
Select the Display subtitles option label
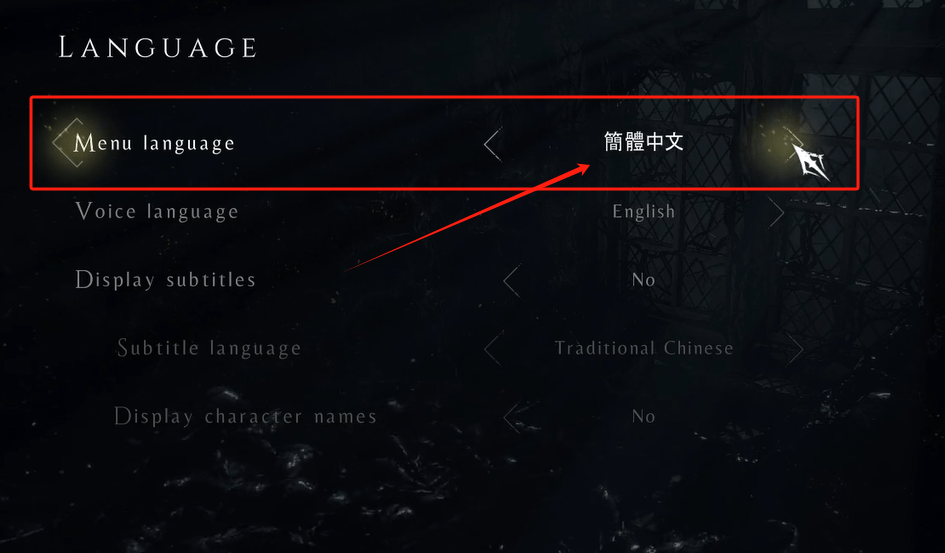(166, 280)
